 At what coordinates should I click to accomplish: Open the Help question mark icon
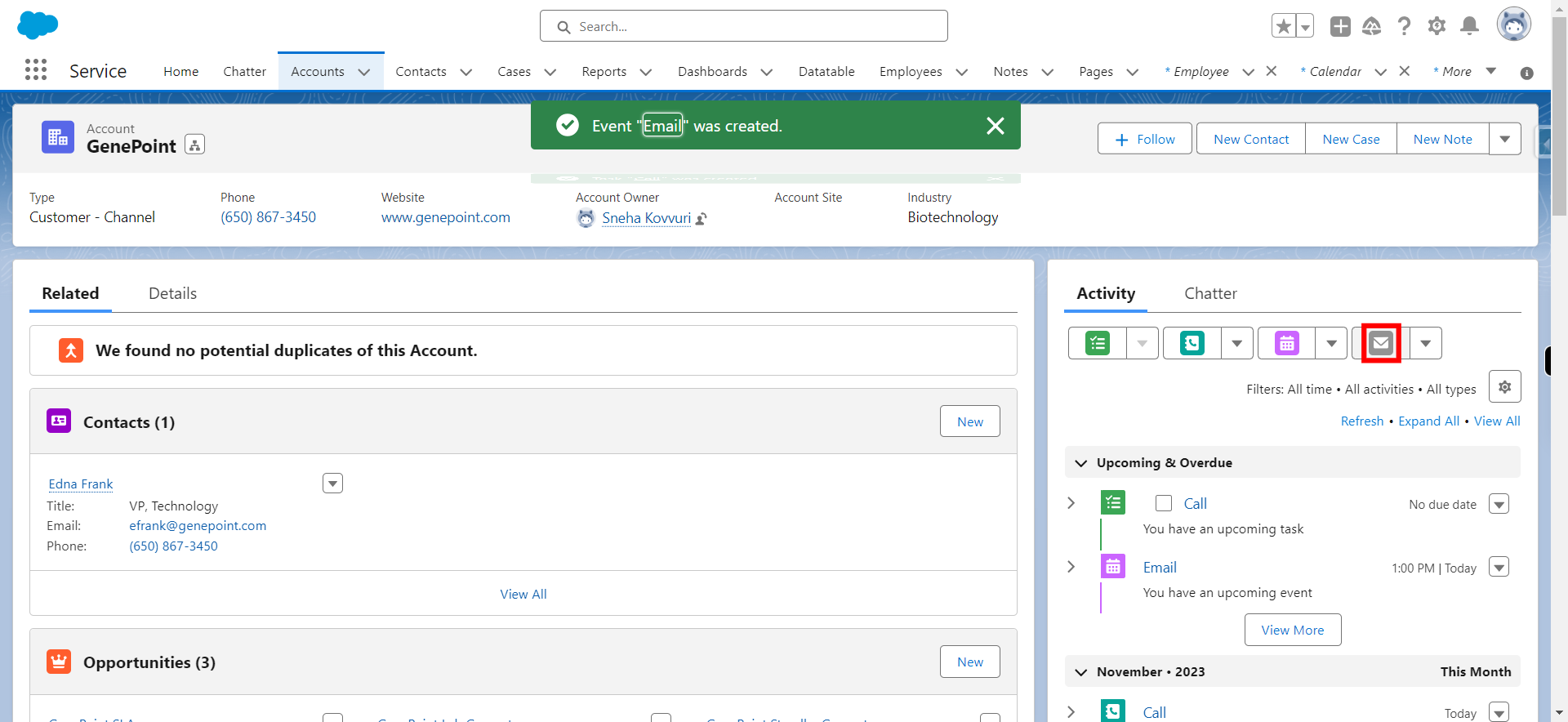click(1404, 26)
